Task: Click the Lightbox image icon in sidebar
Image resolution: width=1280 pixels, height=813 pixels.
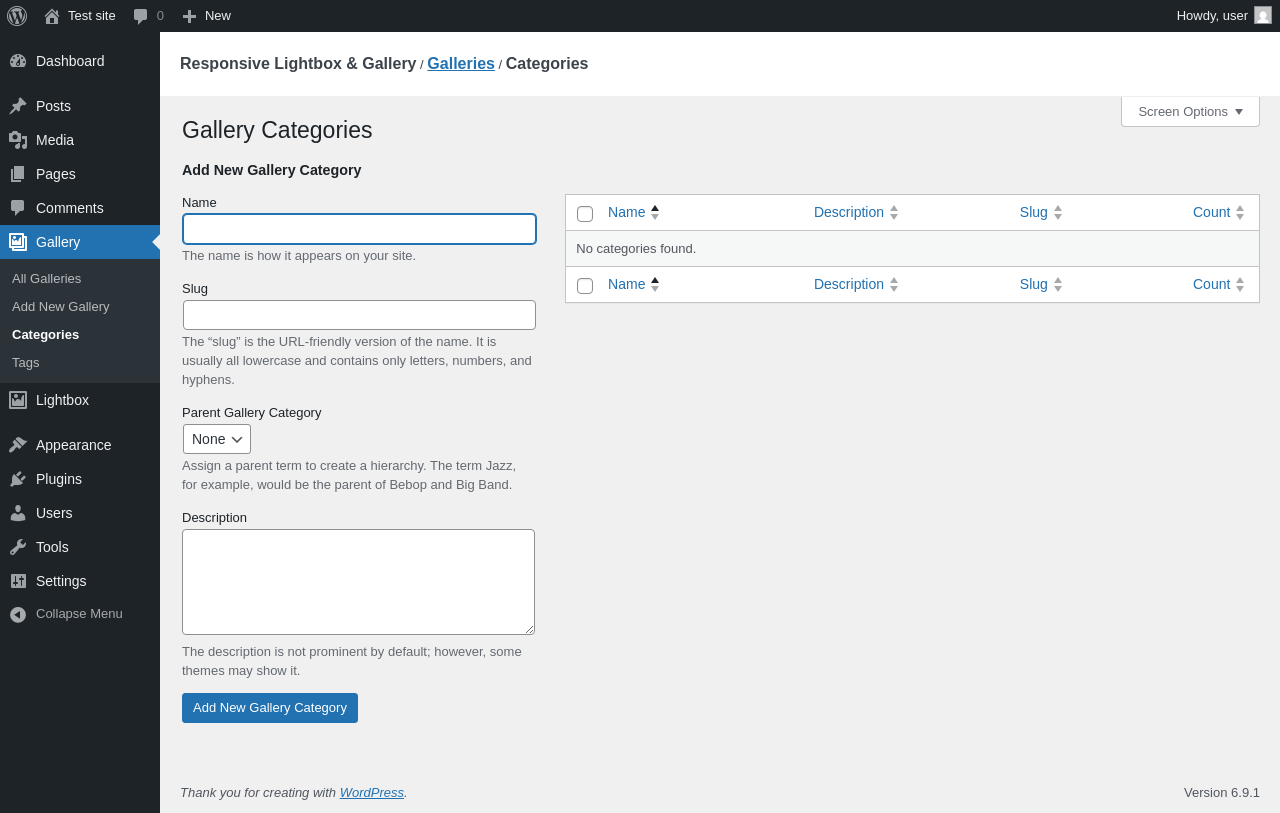Action: point(18,400)
